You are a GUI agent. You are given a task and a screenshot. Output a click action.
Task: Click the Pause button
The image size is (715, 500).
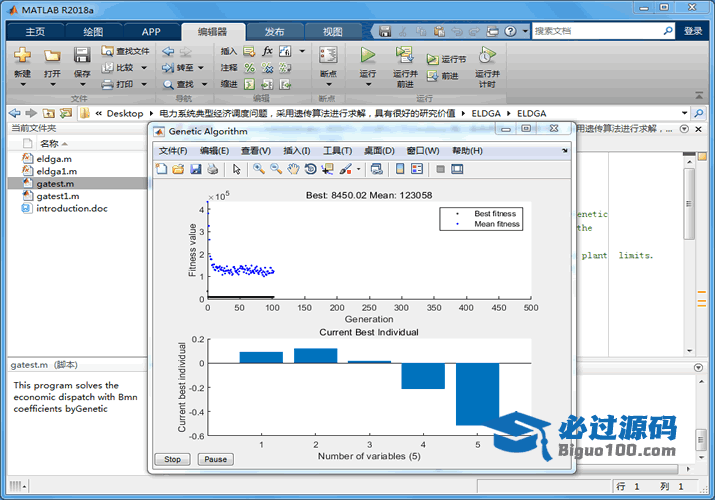(x=215, y=459)
